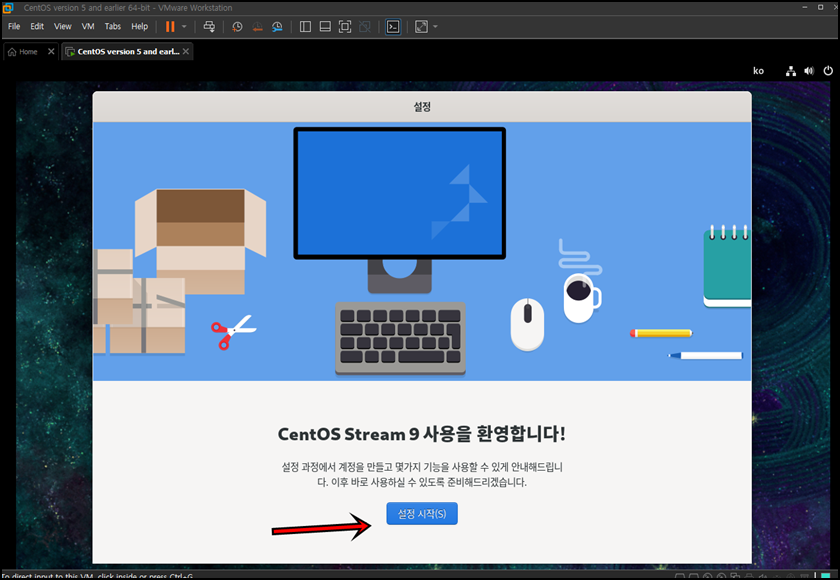Open the snapshot manager

277,26
